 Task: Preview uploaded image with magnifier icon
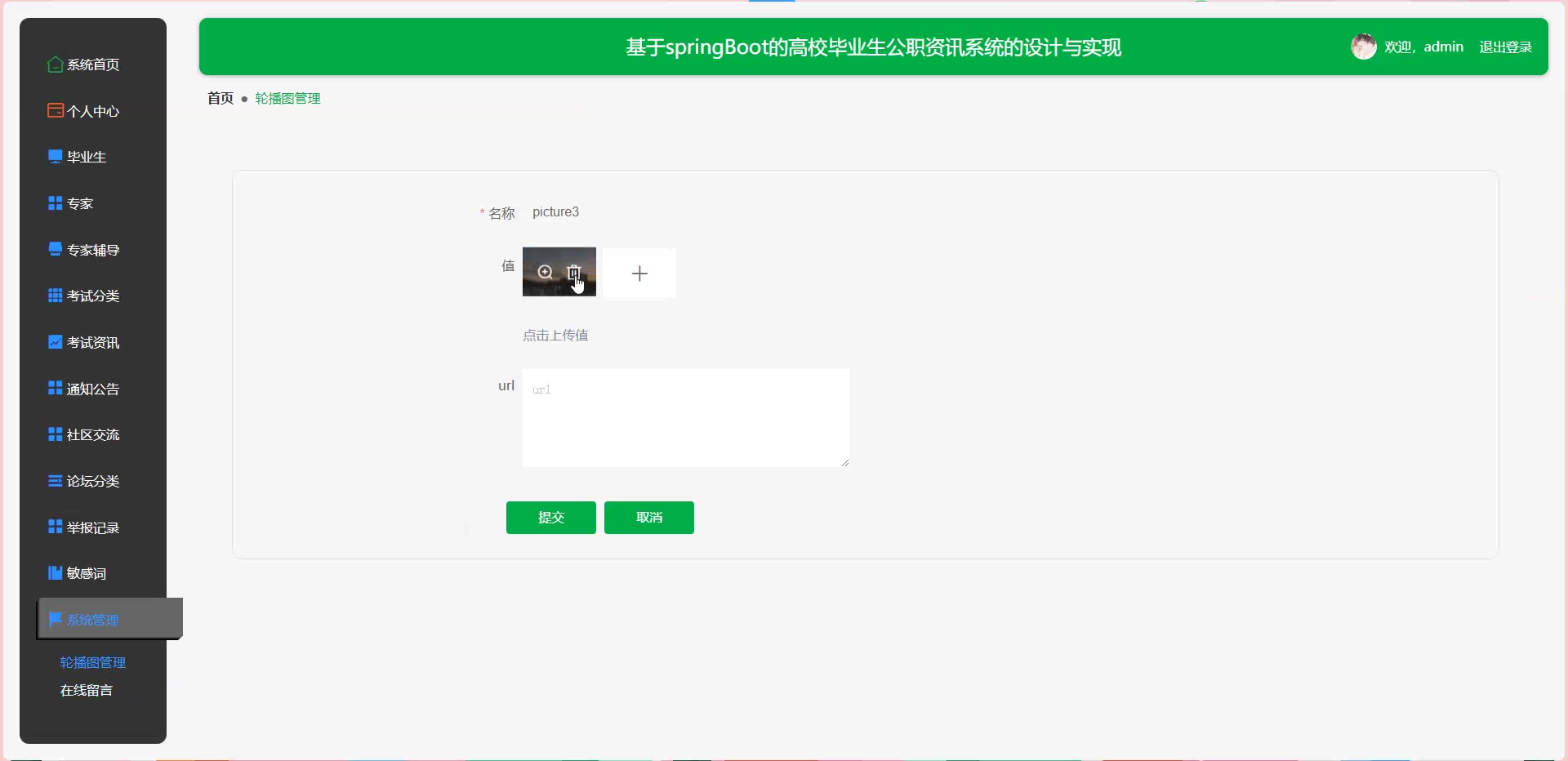click(545, 272)
